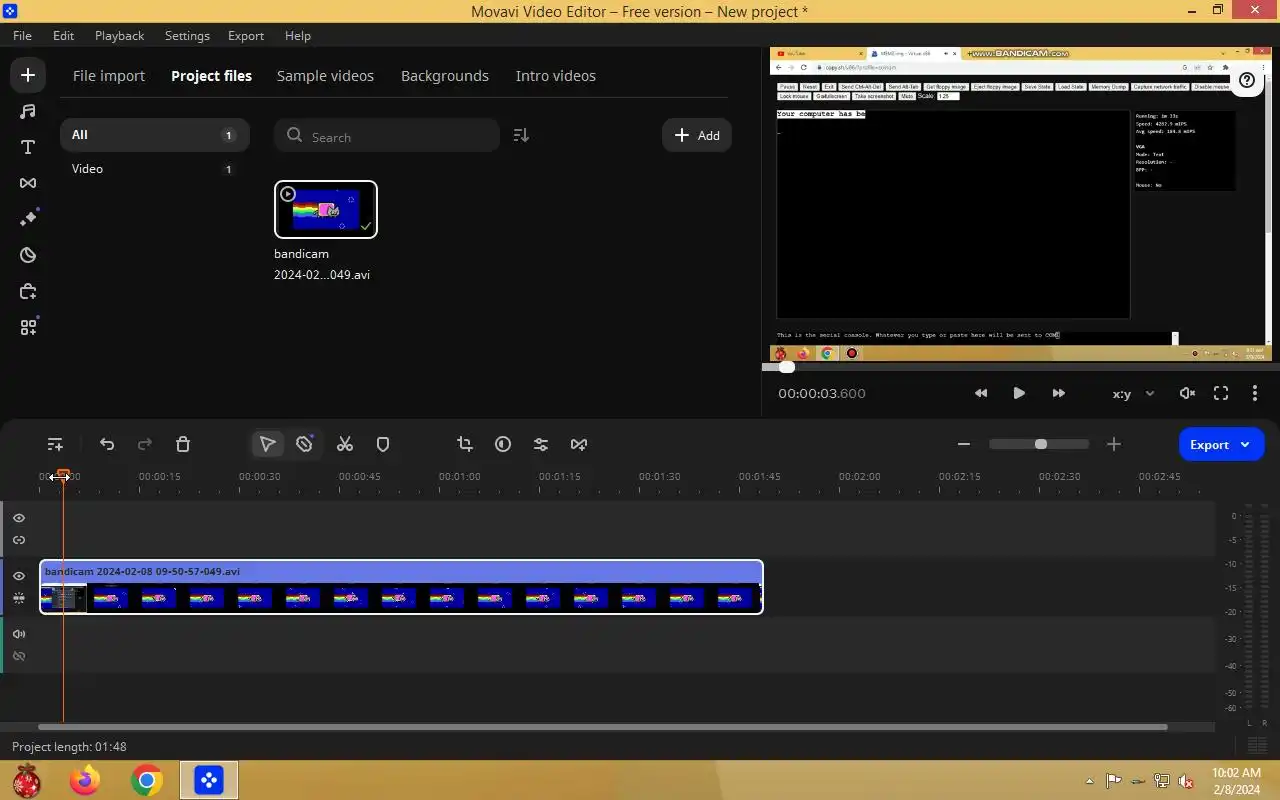This screenshot has width=1280, height=800.
Task: Mute the audio track
Action: tap(19, 634)
